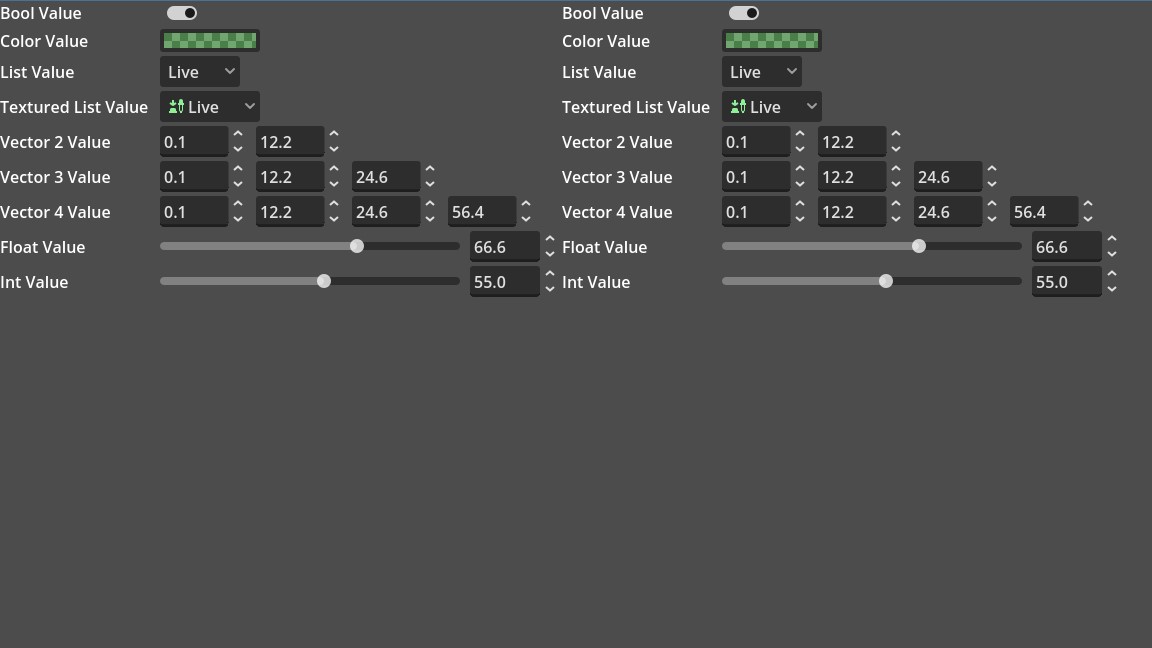Increment left Vector 3 Value 24.6 stepper up

[430, 170]
